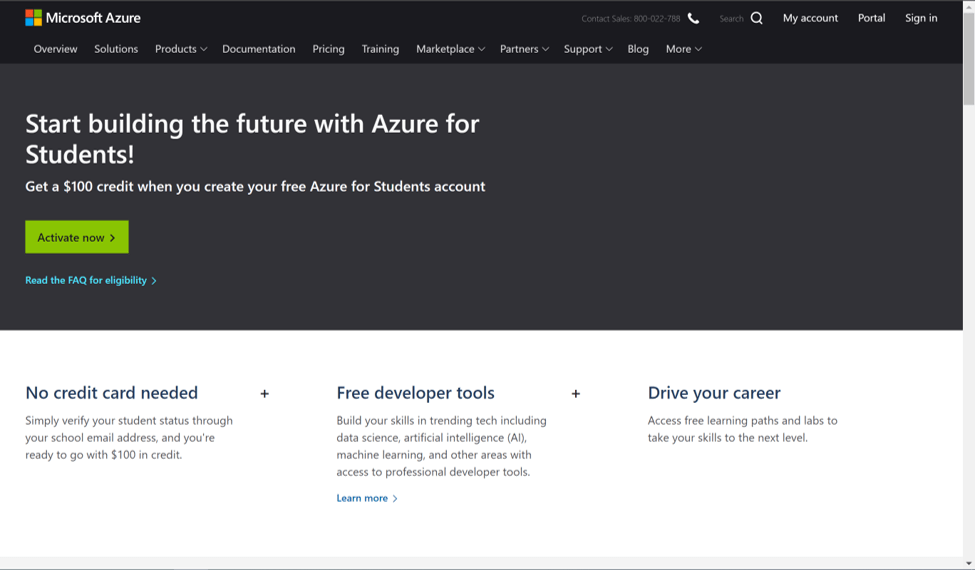Screen dimensions: 975x570
Task: Expand the Partners dropdown menu
Action: [524, 49]
